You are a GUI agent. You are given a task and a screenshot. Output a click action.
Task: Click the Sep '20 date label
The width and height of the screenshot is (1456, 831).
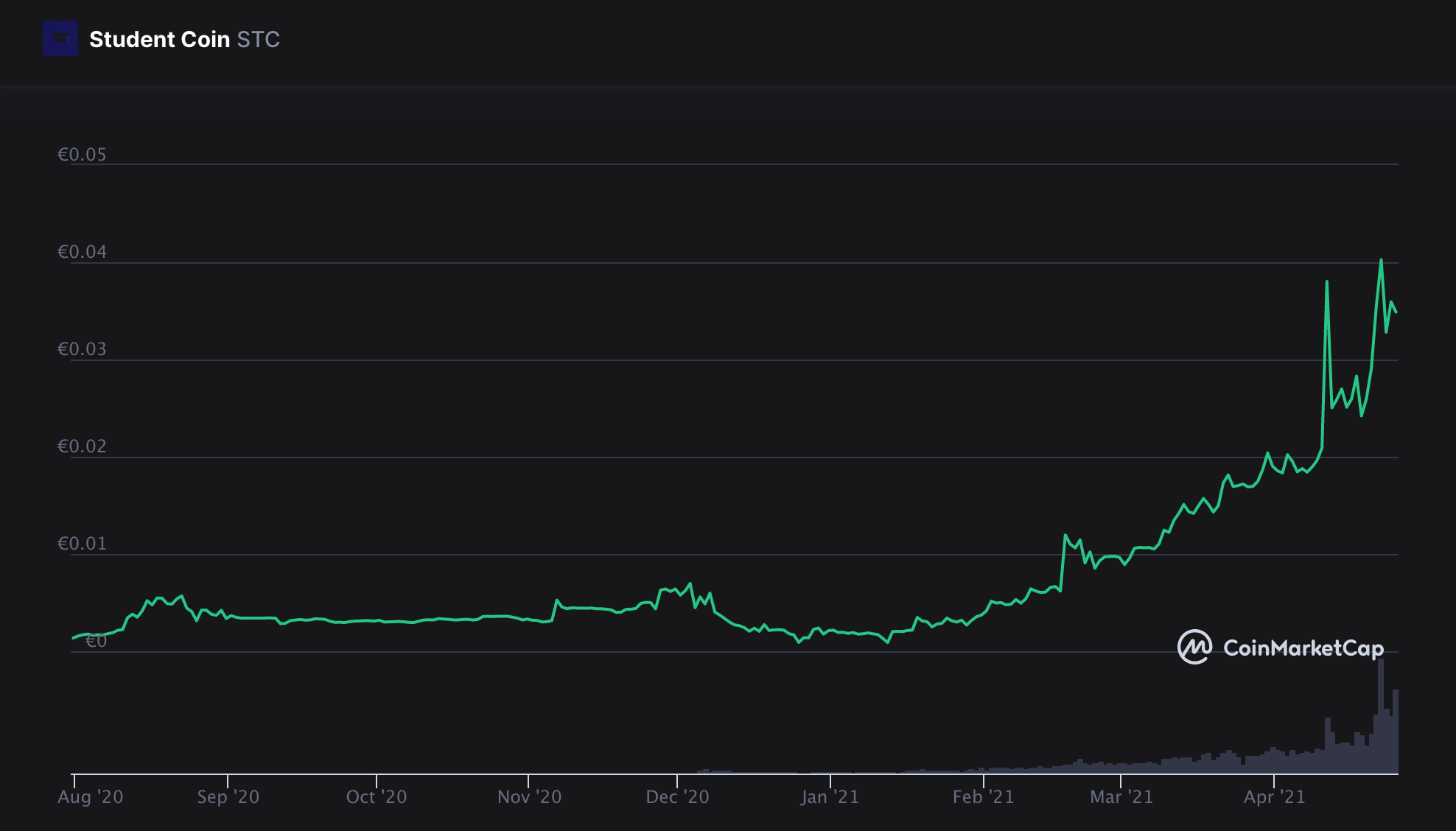[228, 797]
